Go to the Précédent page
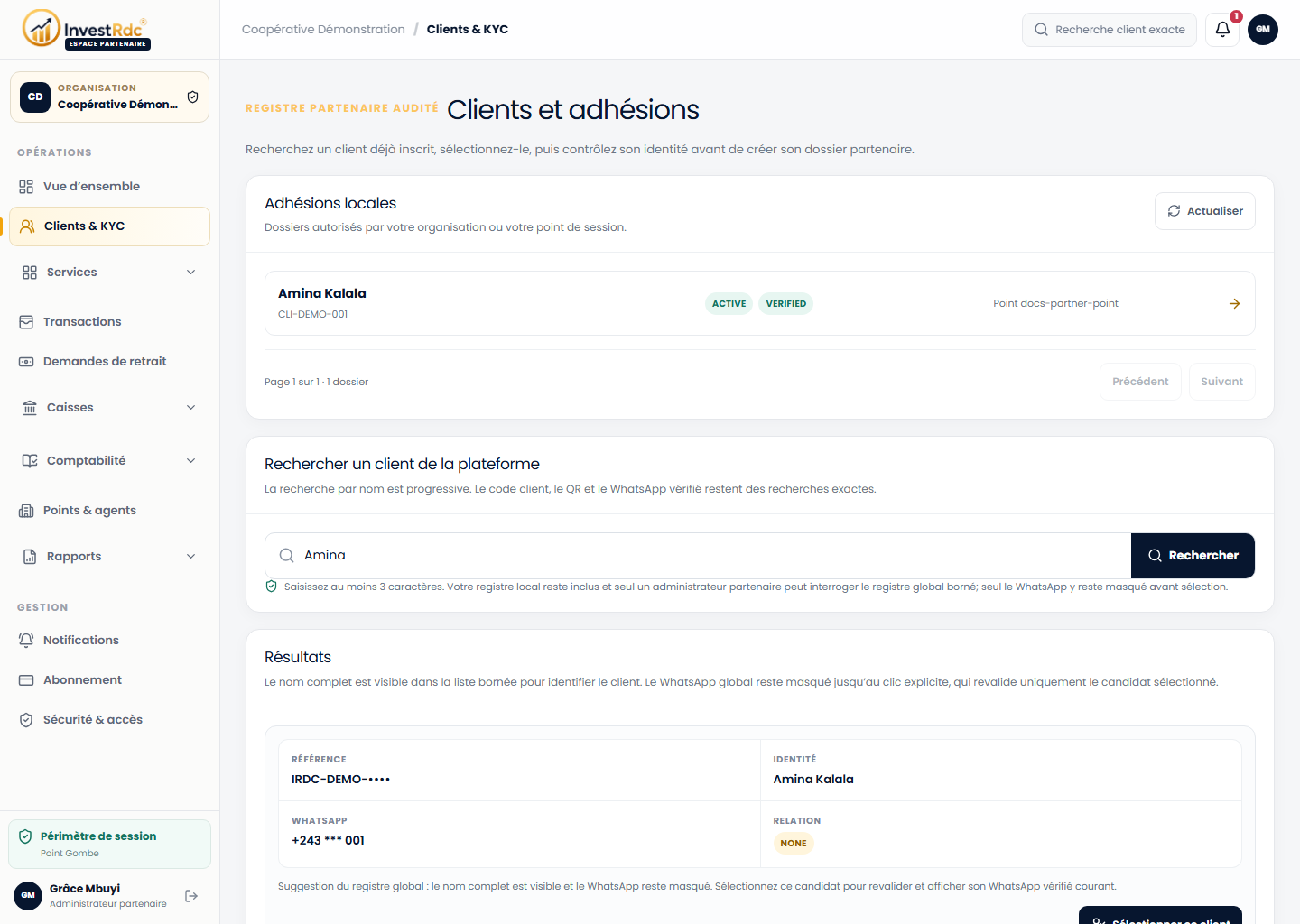 coord(1140,382)
